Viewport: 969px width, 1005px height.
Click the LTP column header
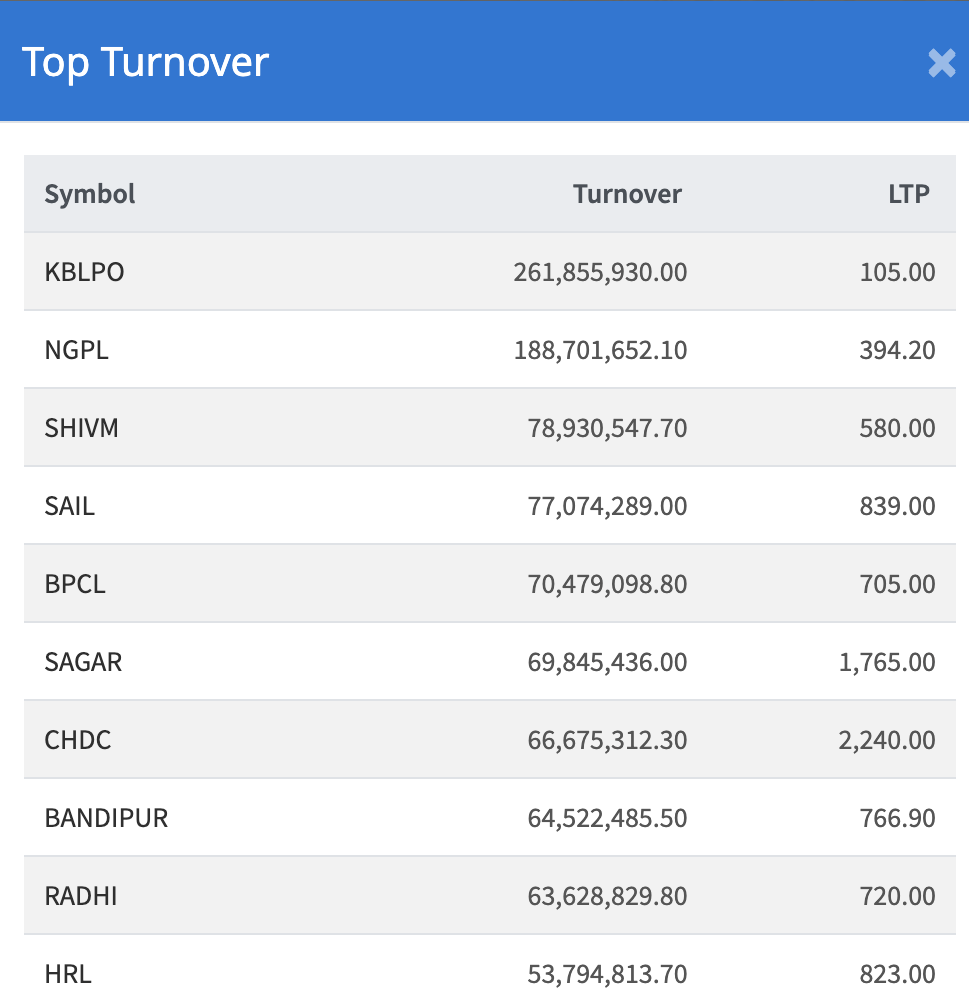(x=908, y=194)
